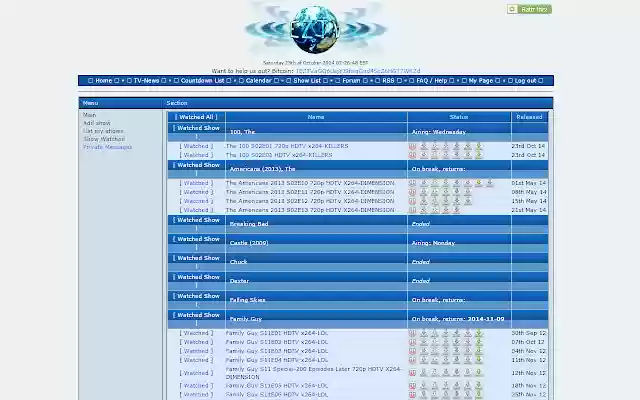This screenshot has height=400, width=640.
Task: Mark The Americans S02E13 episode Watched
Action: (x=196, y=210)
